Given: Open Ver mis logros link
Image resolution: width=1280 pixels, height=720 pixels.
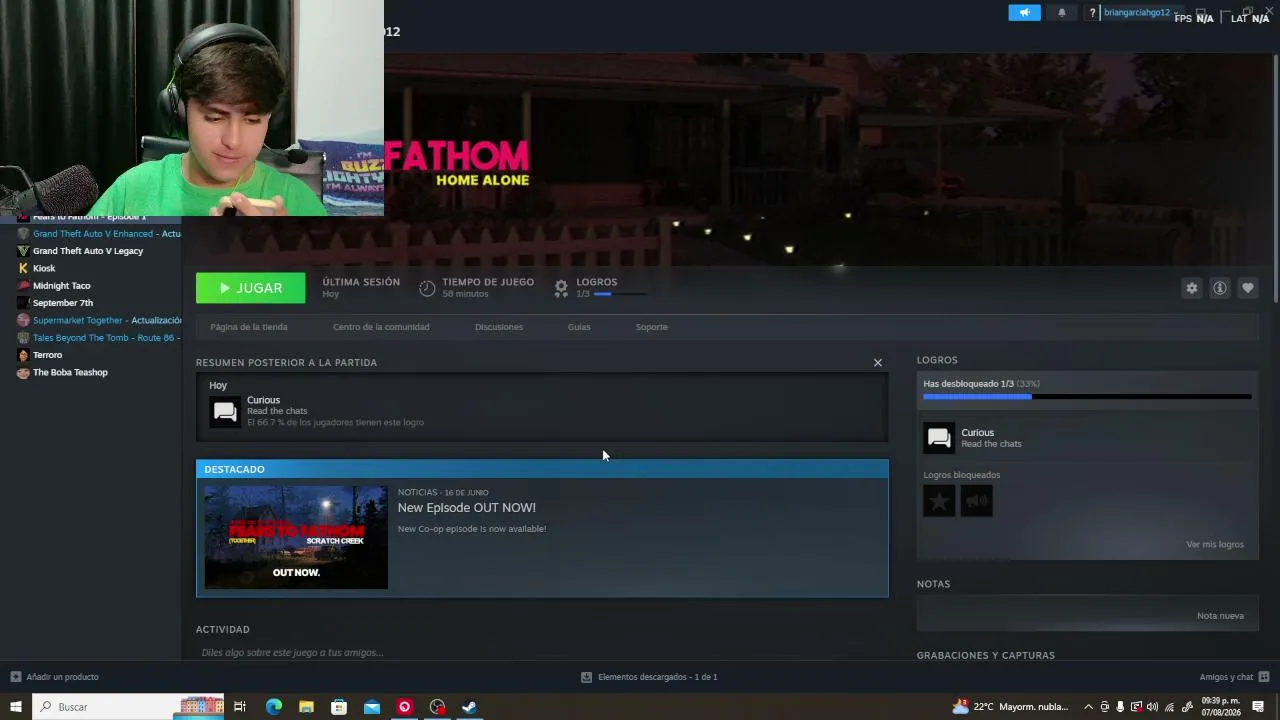Looking at the screenshot, I should [1215, 545].
